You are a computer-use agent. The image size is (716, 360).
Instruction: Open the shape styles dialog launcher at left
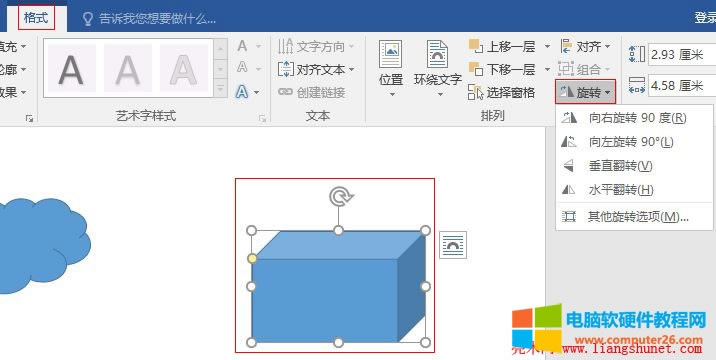pyautogui.click(x=30, y=118)
